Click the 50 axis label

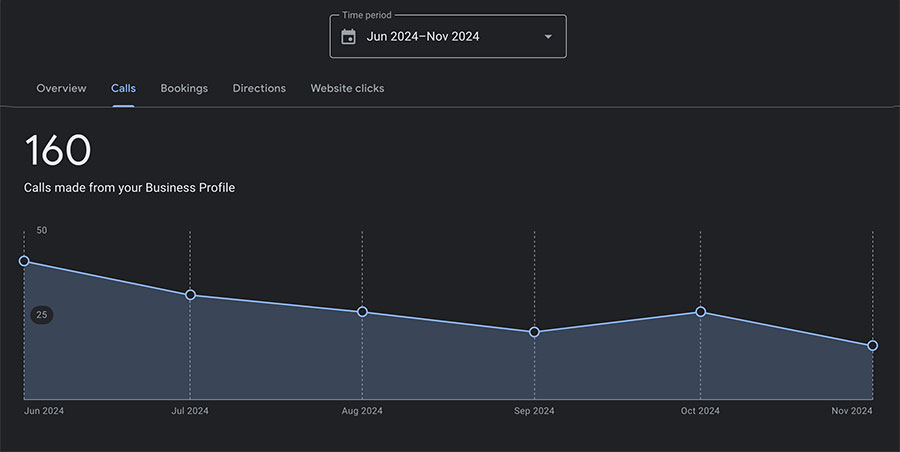coord(42,230)
